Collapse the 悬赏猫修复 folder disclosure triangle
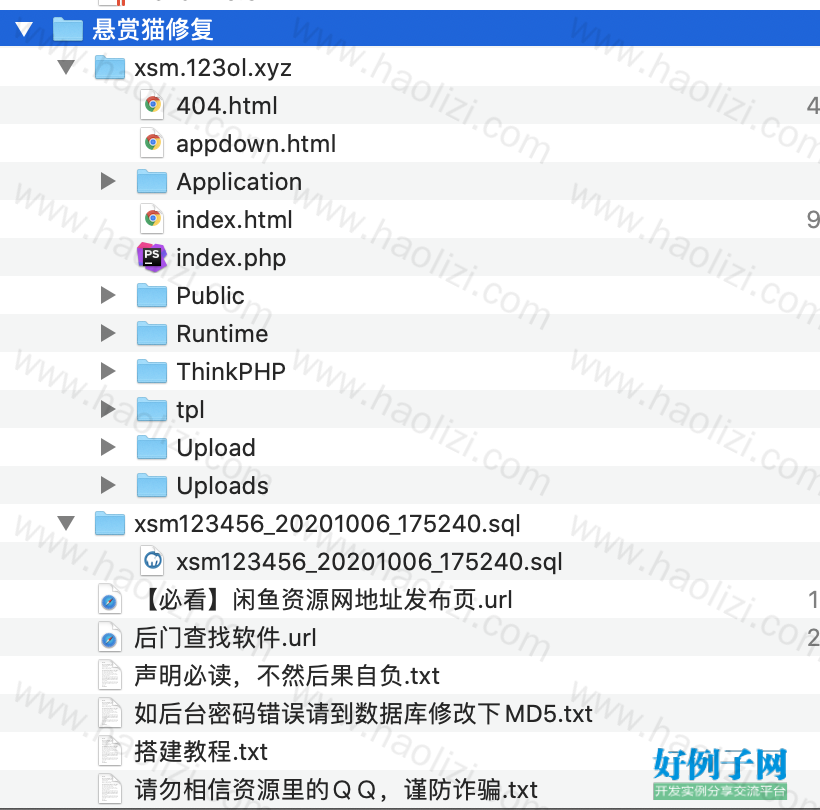The height and width of the screenshot is (810, 820). pos(24,29)
